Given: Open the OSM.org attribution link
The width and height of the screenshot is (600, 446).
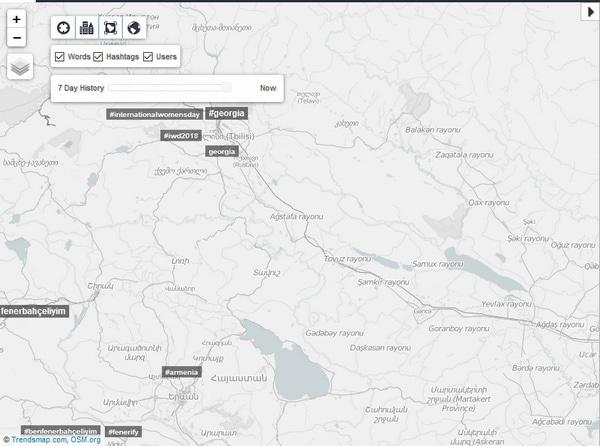Looking at the screenshot, I should pos(86,439).
